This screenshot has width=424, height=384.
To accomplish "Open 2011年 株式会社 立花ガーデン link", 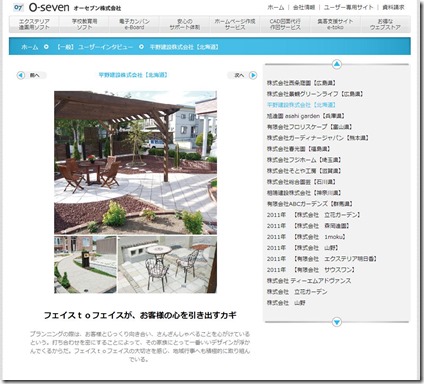I will (313, 215).
